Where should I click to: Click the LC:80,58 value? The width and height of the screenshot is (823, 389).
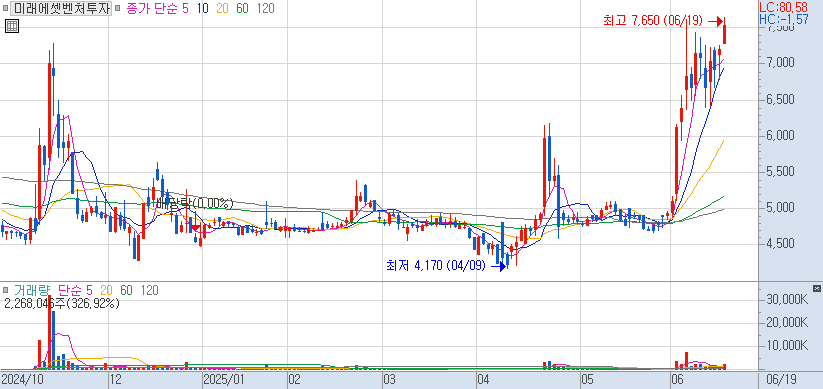coord(784,7)
